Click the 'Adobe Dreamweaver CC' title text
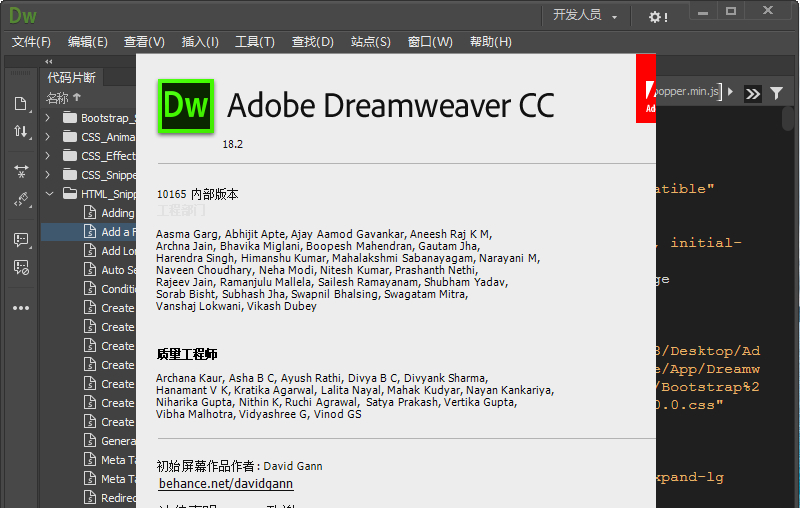The width and height of the screenshot is (800, 508). coord(390,106)
